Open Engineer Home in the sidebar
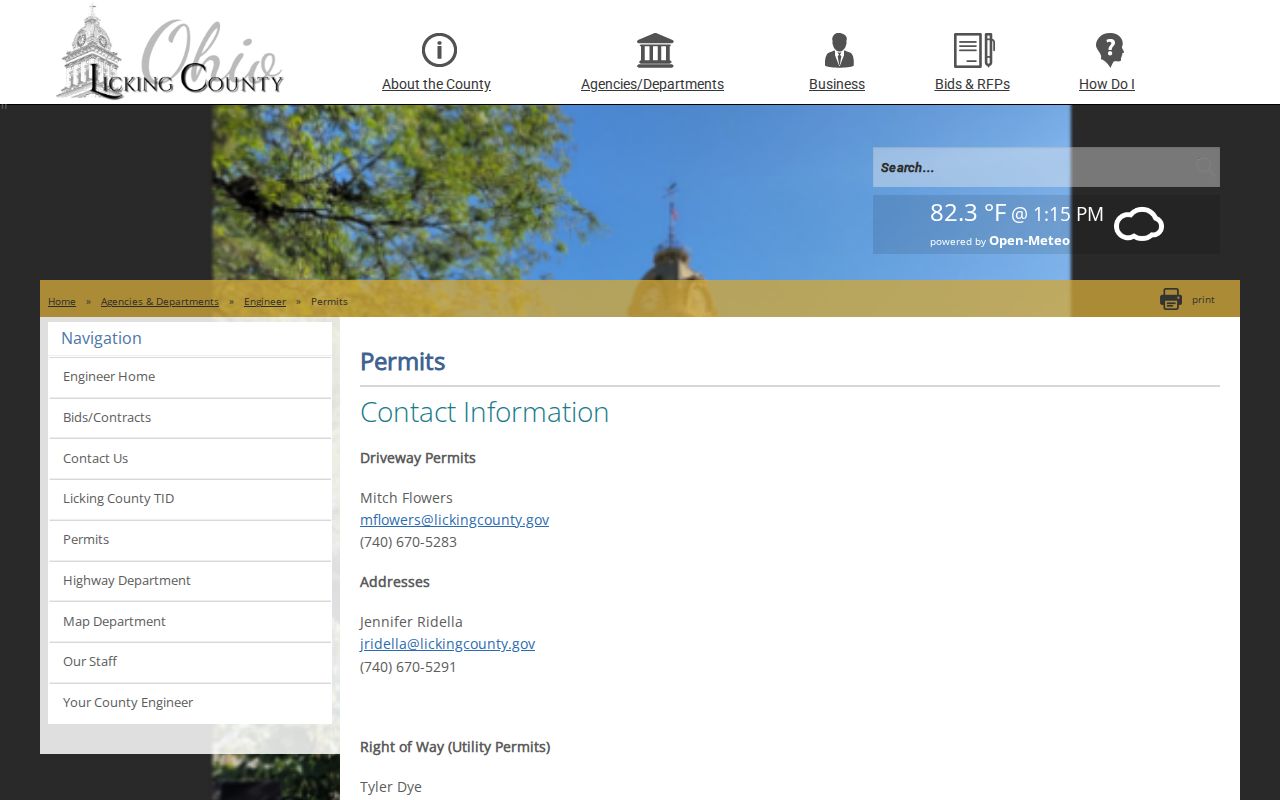The height and width of the screenshot is (800, 1280). [190, 377]
